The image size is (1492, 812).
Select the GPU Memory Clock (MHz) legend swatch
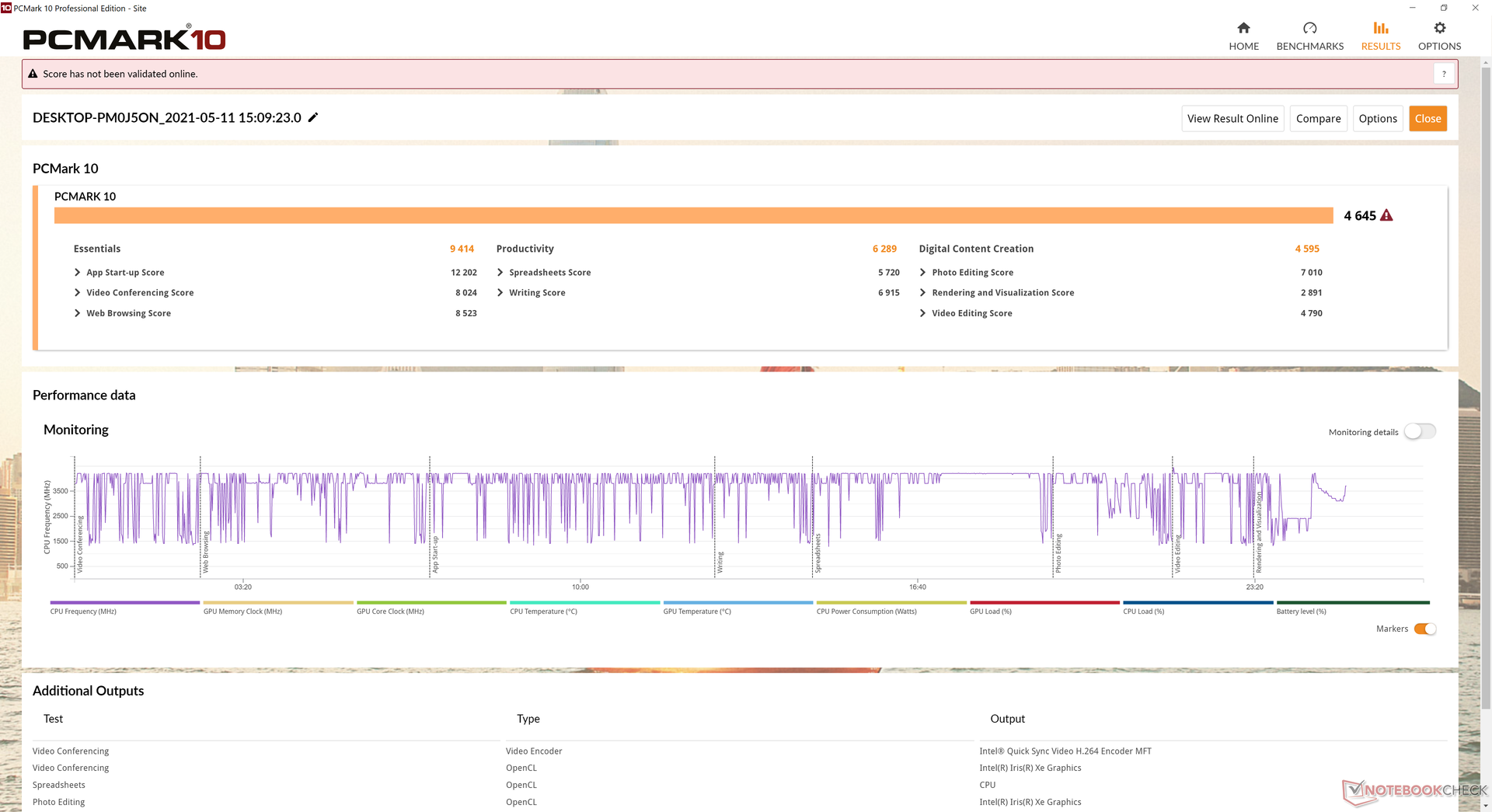(x=278, y=602)
